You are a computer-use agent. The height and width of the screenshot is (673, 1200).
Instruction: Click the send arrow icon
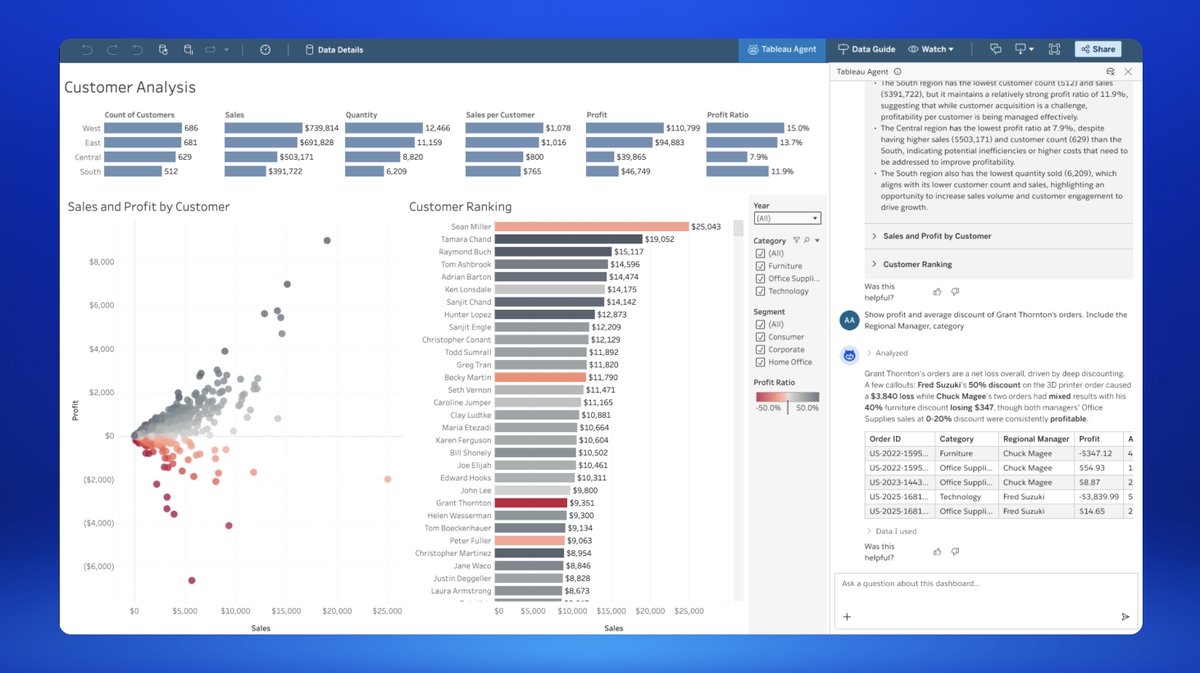[1125, 617]
